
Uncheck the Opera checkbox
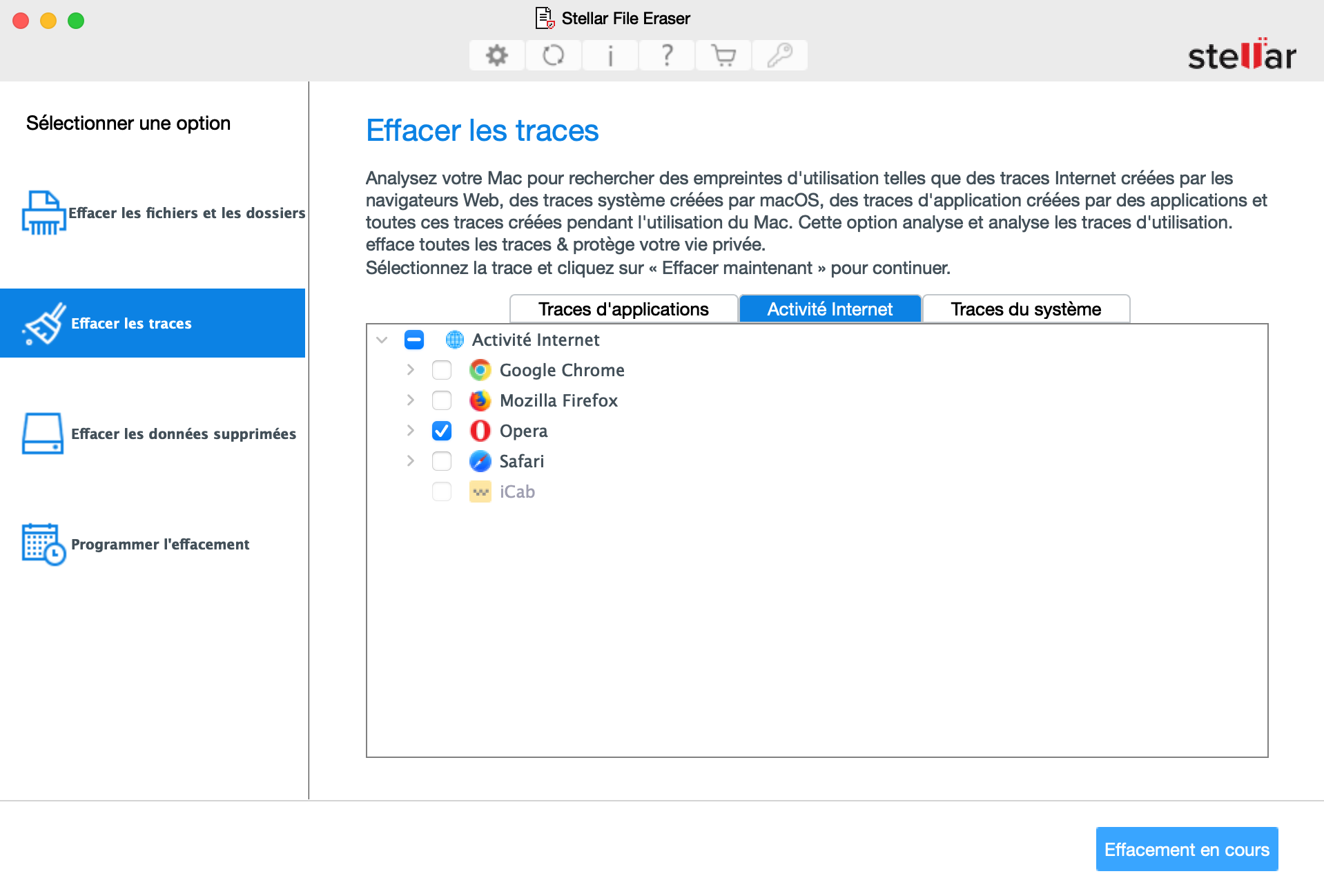click(x=442, y=431)
